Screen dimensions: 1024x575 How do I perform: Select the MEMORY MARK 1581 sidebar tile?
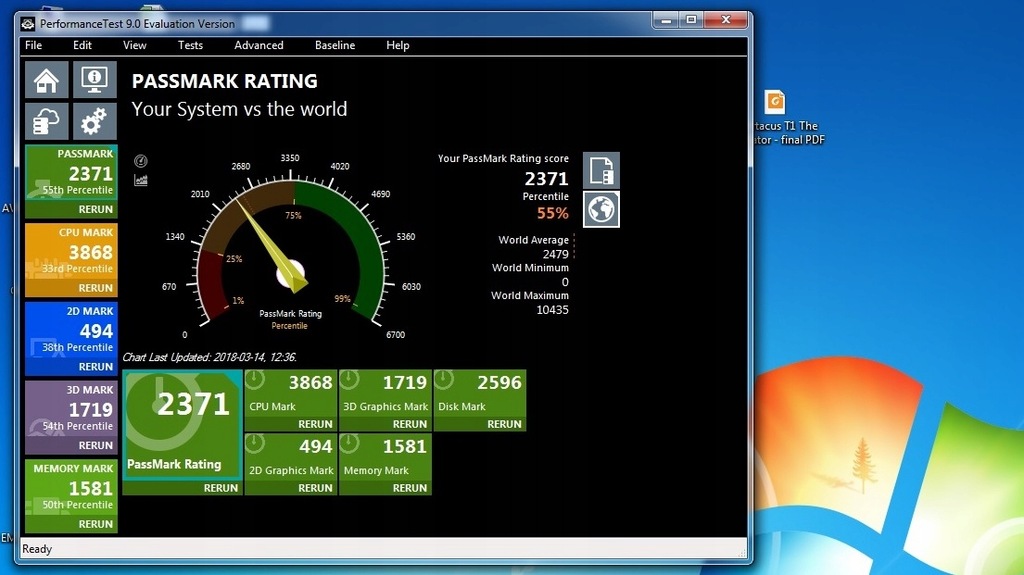tap(71, 487)
